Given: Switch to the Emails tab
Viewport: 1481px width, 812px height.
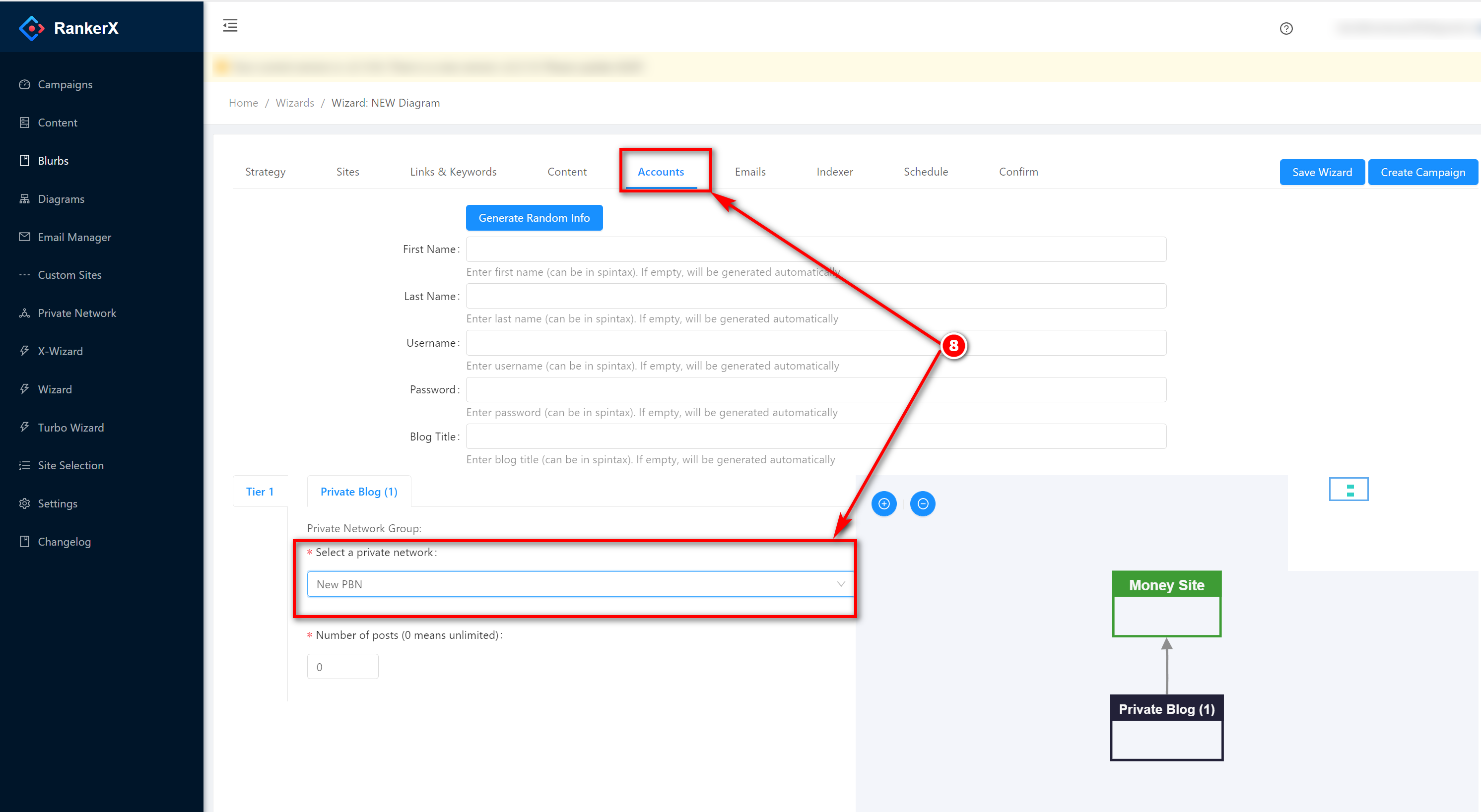Looking at the screenshot, I should (x=750, y=172).
